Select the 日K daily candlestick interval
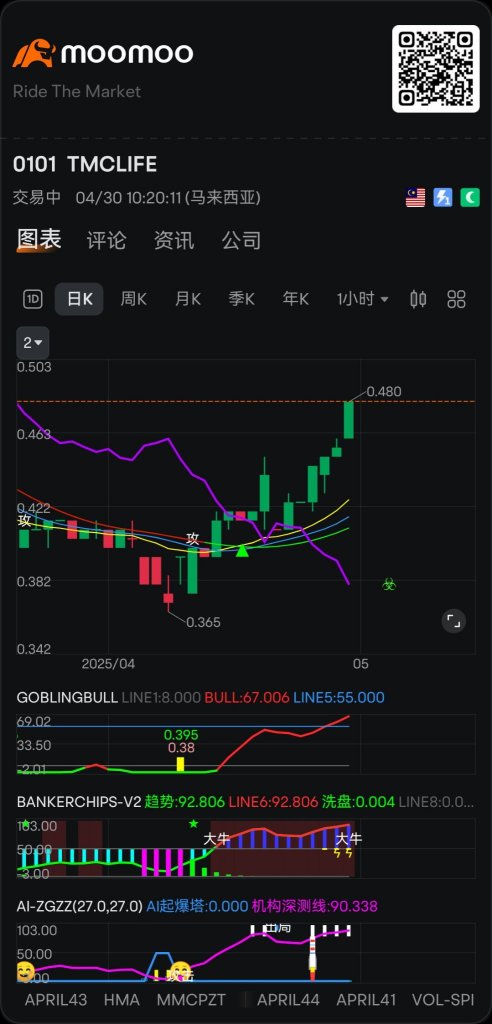The width and height of the screenshot is (492, 1024). 79,299
